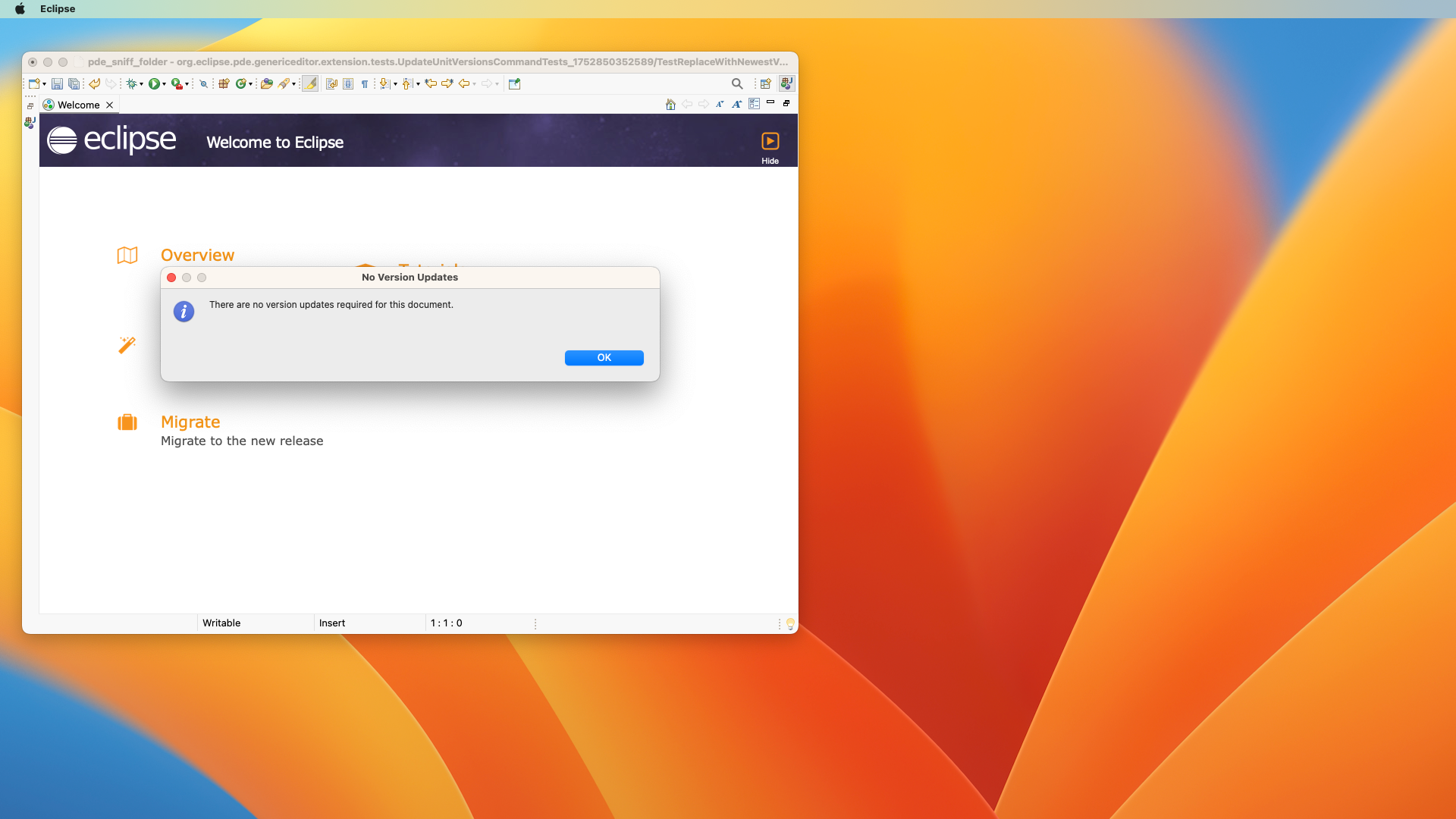The width and height of the screenshot is (1456, 819).
Task: Expand the Next Annotation dropdown arrow
Action: pos(395,84)
